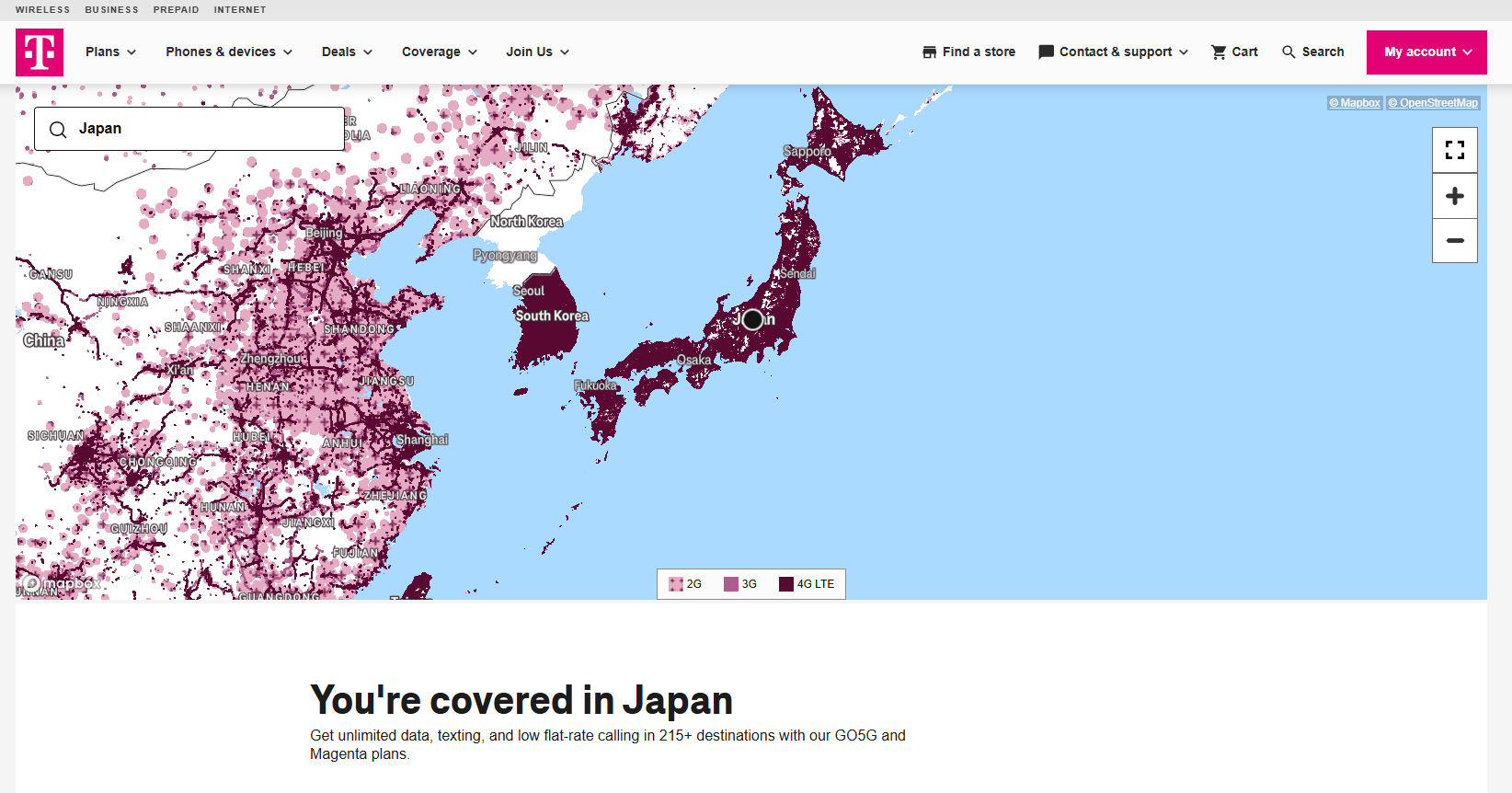Toggle fullscreen map view
Image resolution: width=1512 pixels, height=793 pixels.
coord(1454,150)
